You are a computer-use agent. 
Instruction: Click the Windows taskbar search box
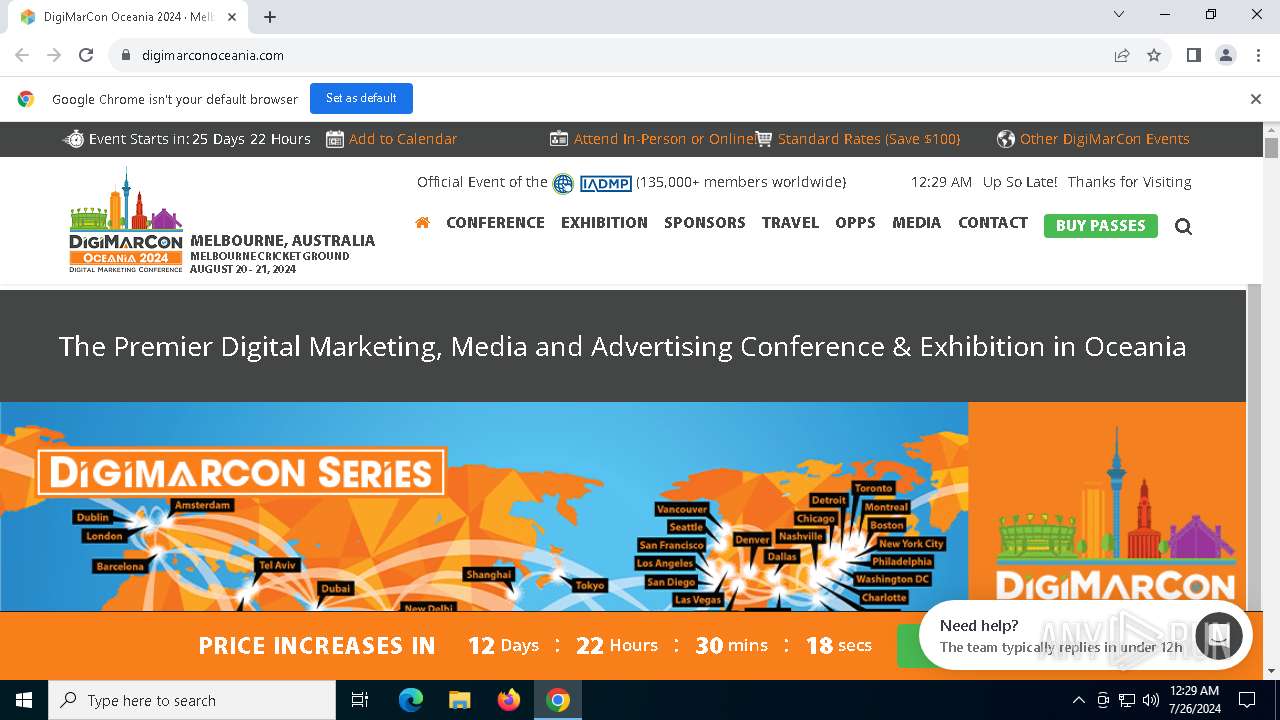192,700
